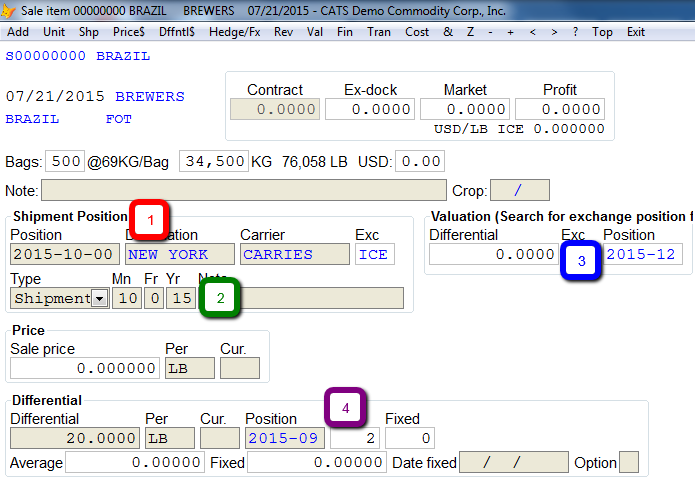The image size is (695, 482).
Task: Click the Market value field
Action: tap(465, 109)
